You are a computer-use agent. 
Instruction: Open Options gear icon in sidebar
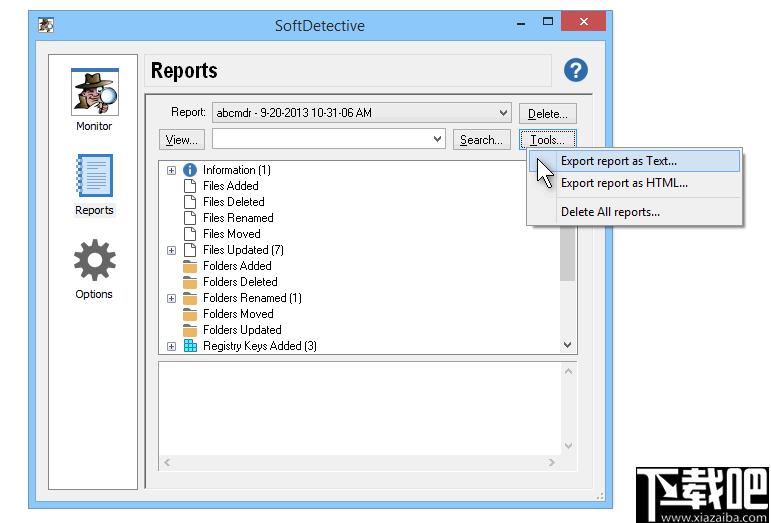(94, 260)
